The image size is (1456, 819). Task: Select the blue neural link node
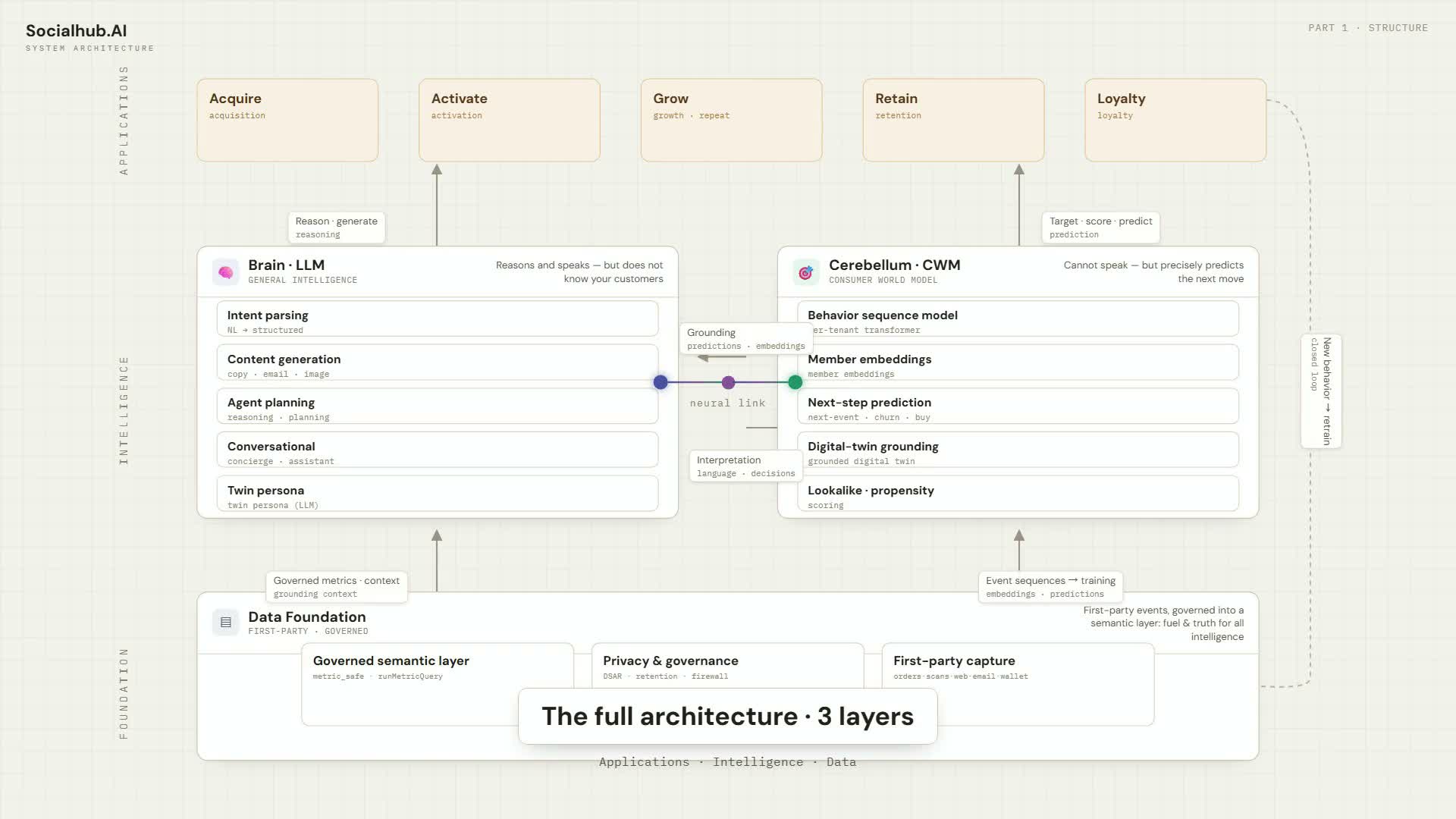(661, 382)
